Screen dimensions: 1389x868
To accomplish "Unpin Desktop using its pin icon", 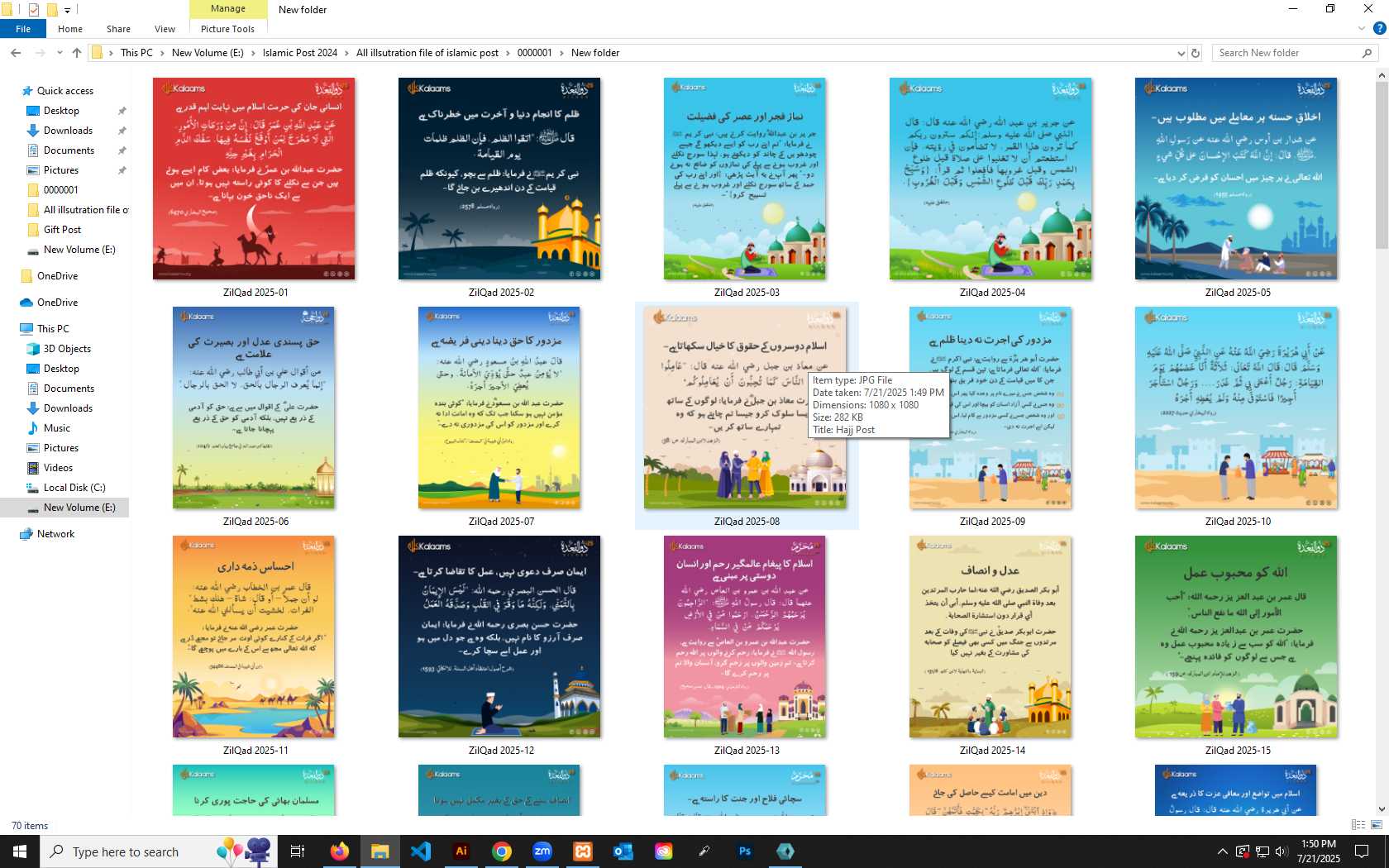I will pos(122,111).
